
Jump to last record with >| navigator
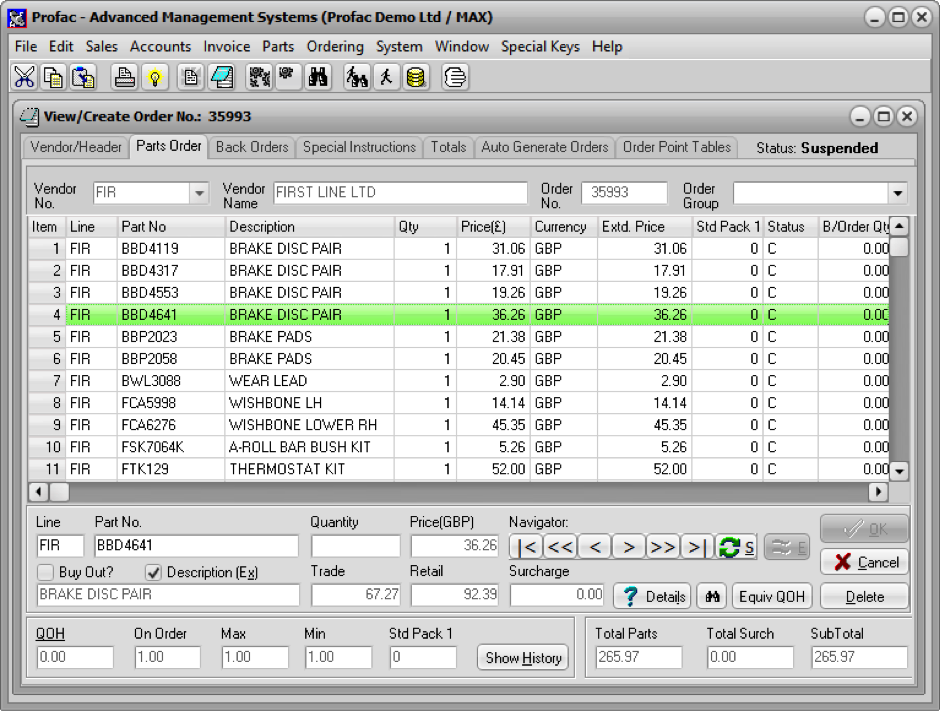696,547
